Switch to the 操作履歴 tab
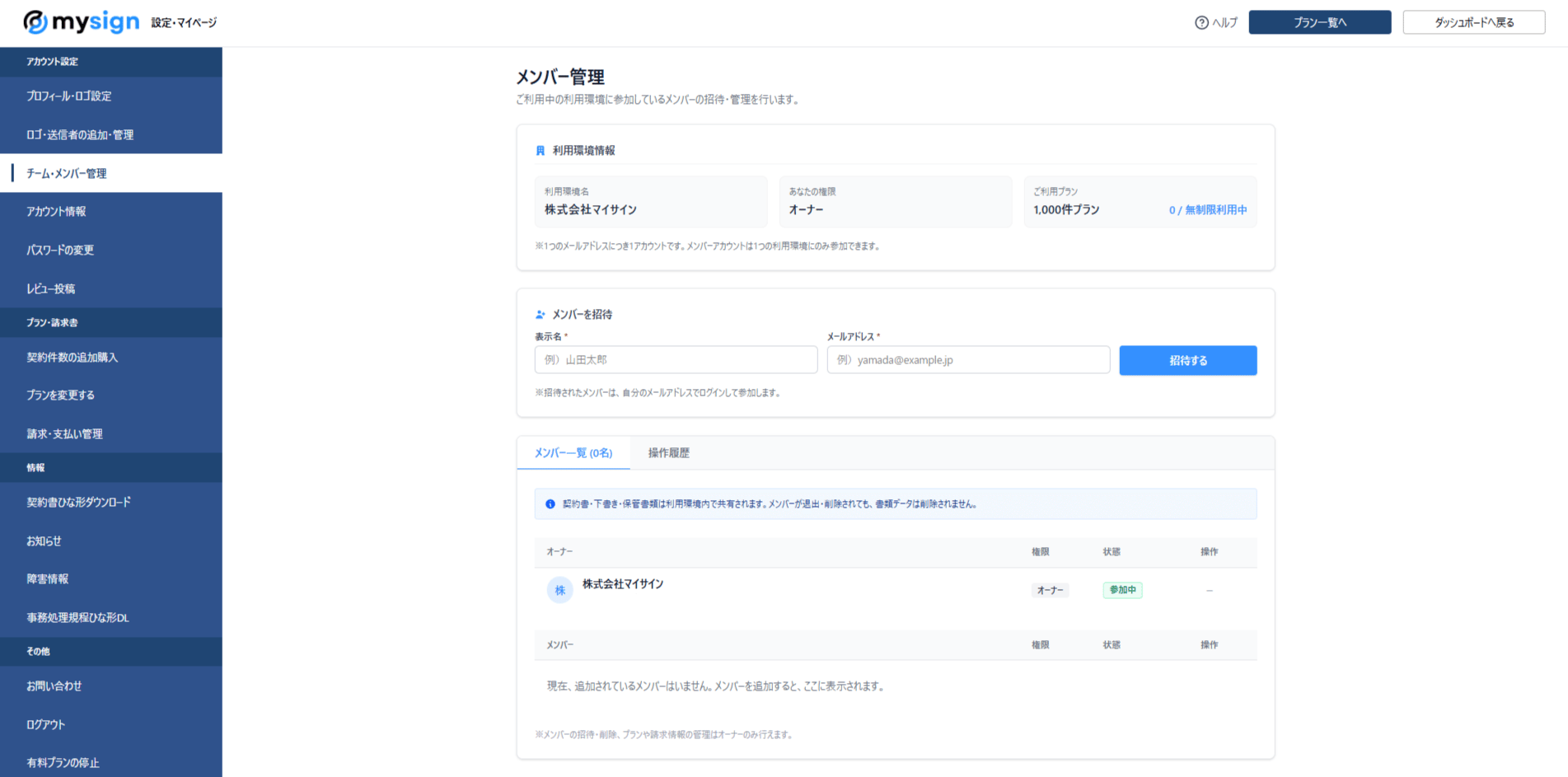The height and width of the screenshot is (777, 1568). tap(669, 453)
